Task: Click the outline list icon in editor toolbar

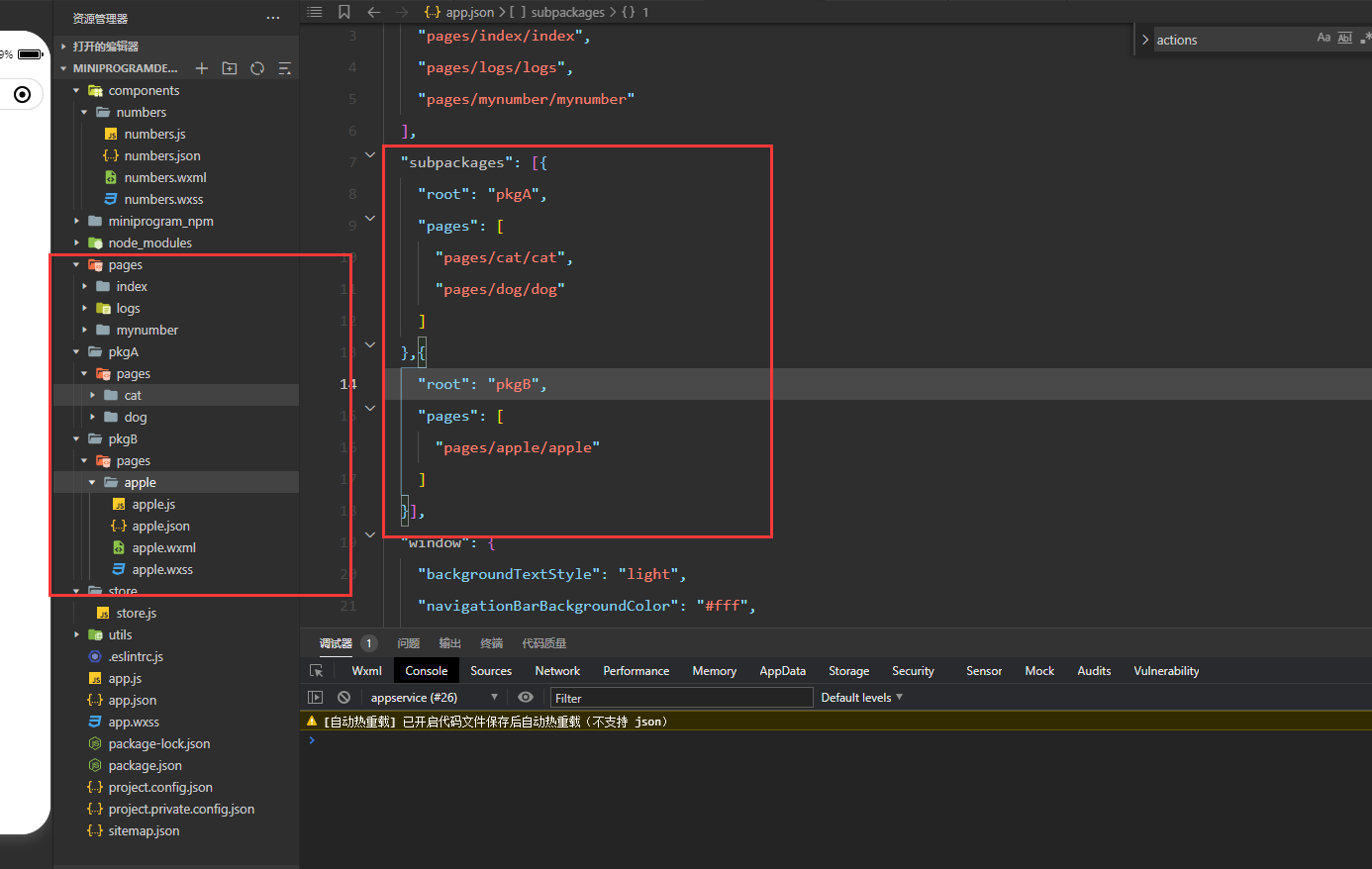Action: 315,12
